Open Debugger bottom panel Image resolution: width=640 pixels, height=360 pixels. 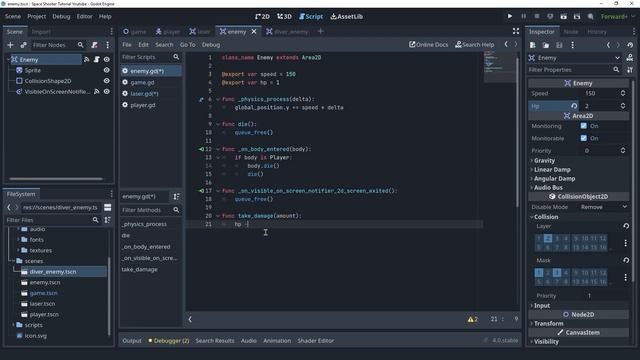pyautogui.click(x=169, y=340)
